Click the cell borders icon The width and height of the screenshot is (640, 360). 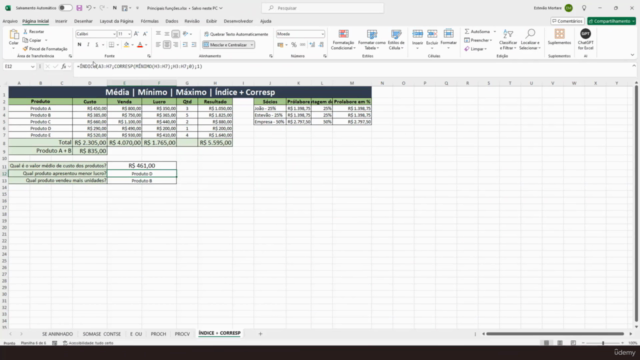pyautogui.click(x=111, y=44)
